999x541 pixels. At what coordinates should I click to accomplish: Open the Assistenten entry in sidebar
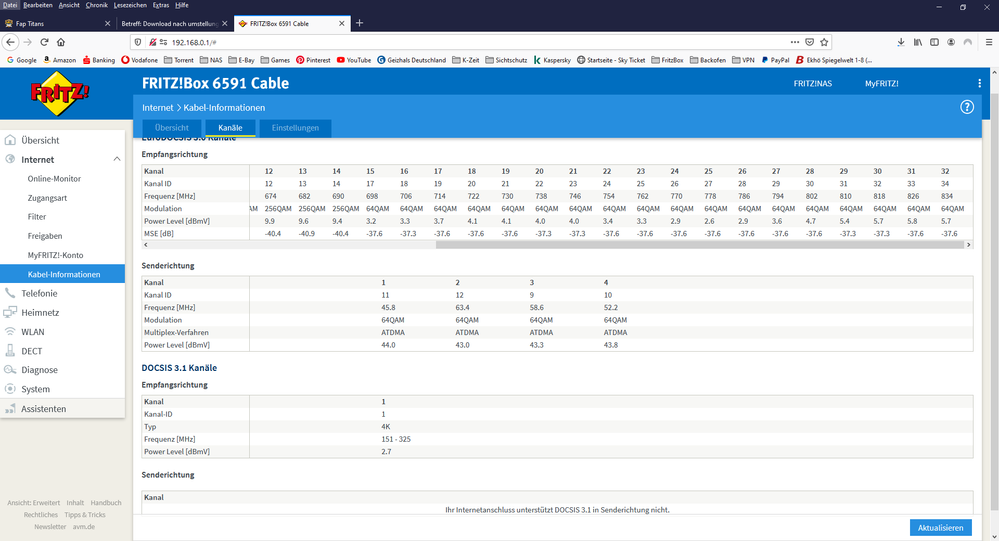coord(43,408)
